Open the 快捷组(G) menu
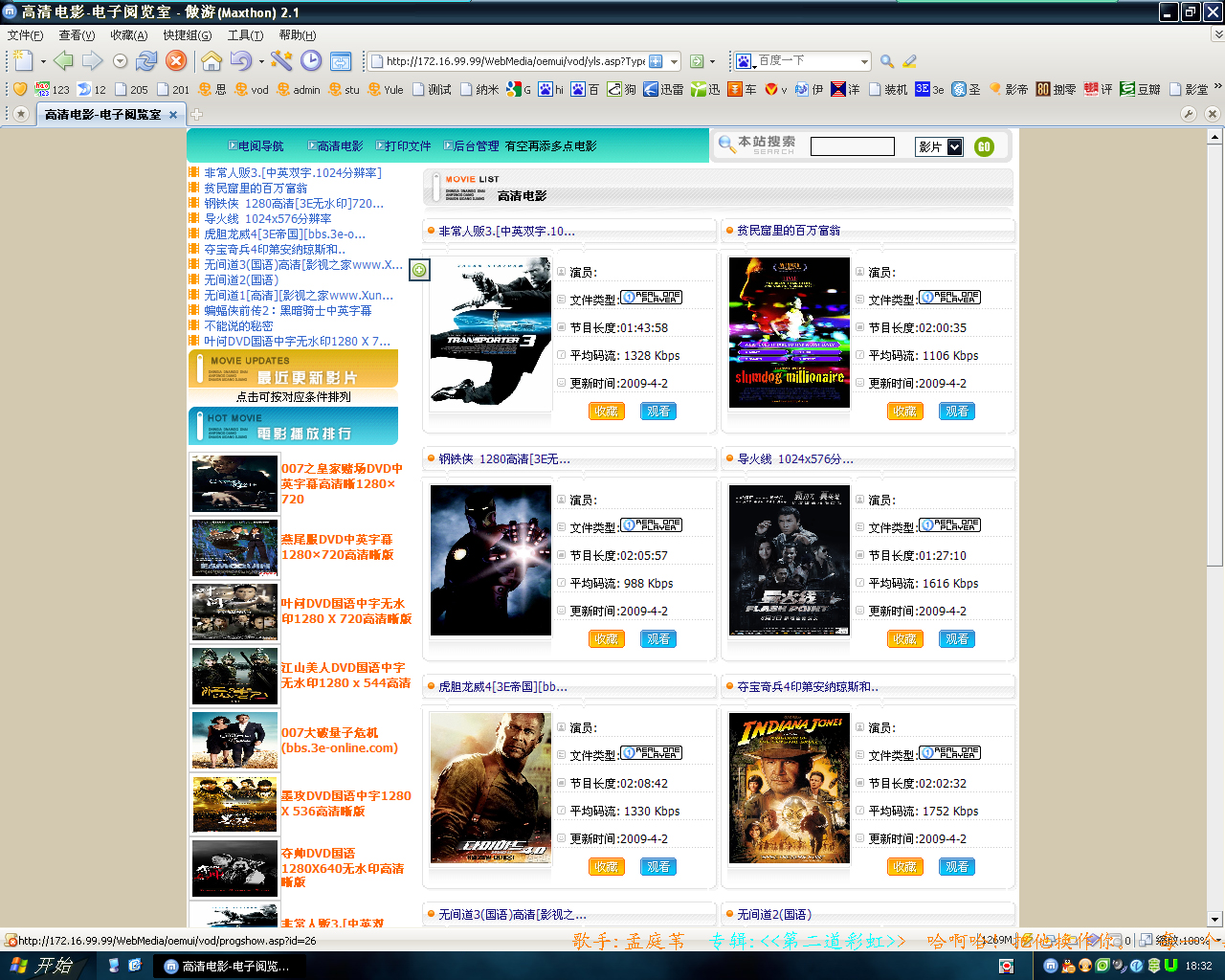The width and height of the screenshot is (1225, 980). point(188,35)
